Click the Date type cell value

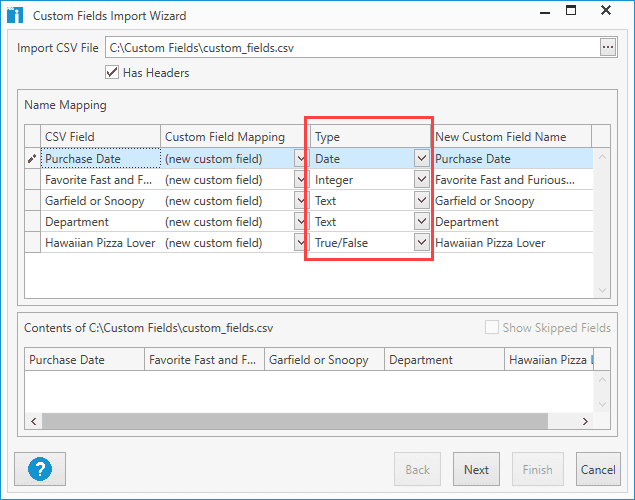point(327,158)
